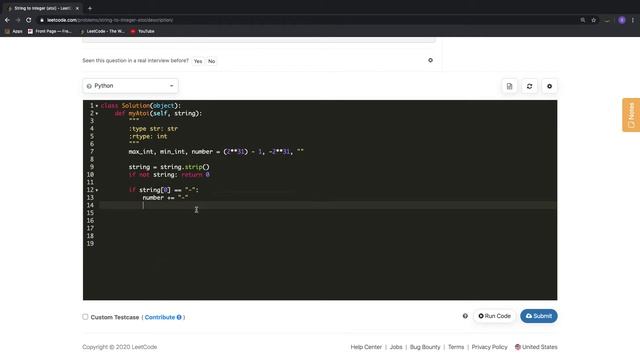Open the Privacy Policy footer link
The width and height of the screenshot is (640, 360).
click(489, 347)
